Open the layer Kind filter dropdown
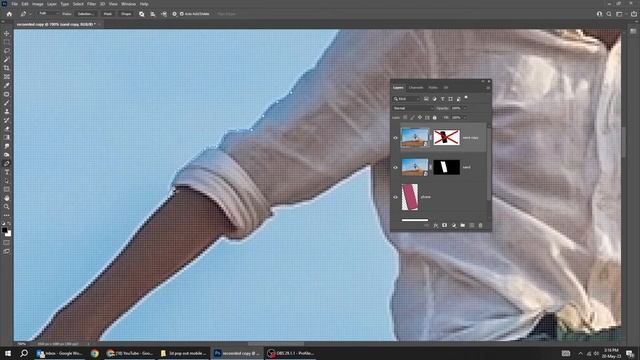This screenshot has width=640, height=360. (407, 99)
